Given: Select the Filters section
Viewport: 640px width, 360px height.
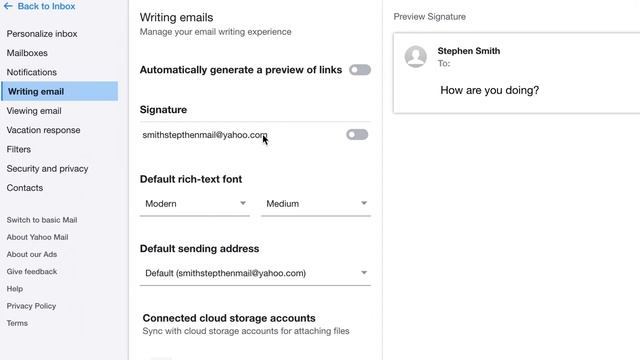Looking at the screenshot, I should click(x=18, y=149).
